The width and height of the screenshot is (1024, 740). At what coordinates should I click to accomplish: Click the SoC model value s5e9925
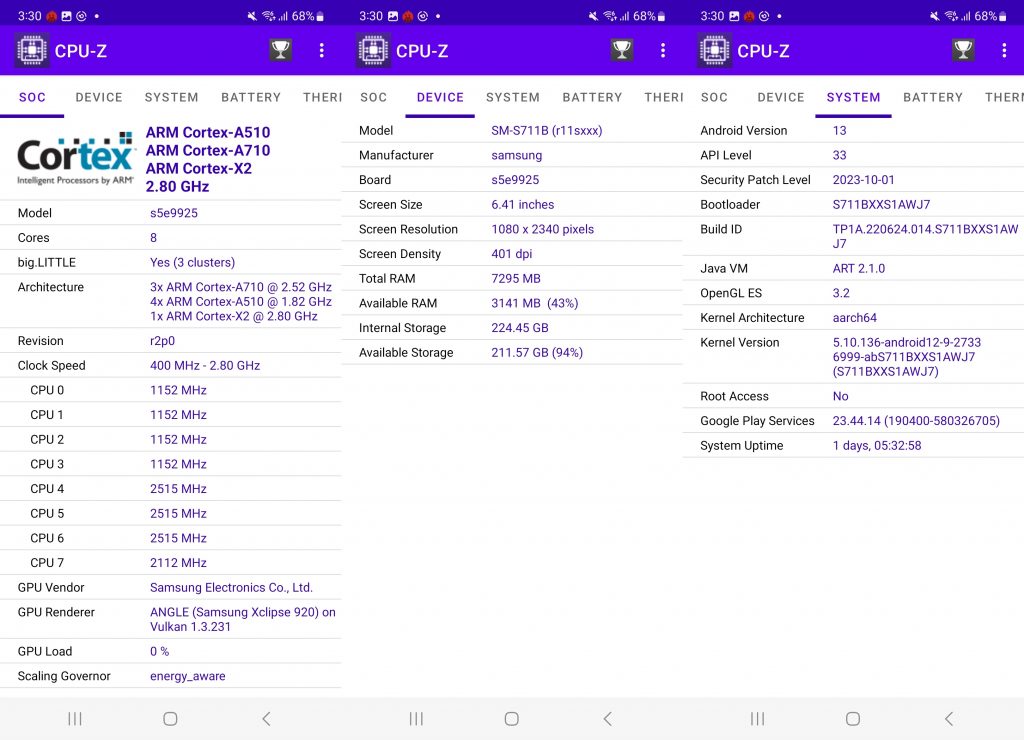click(x=174, y=213)
